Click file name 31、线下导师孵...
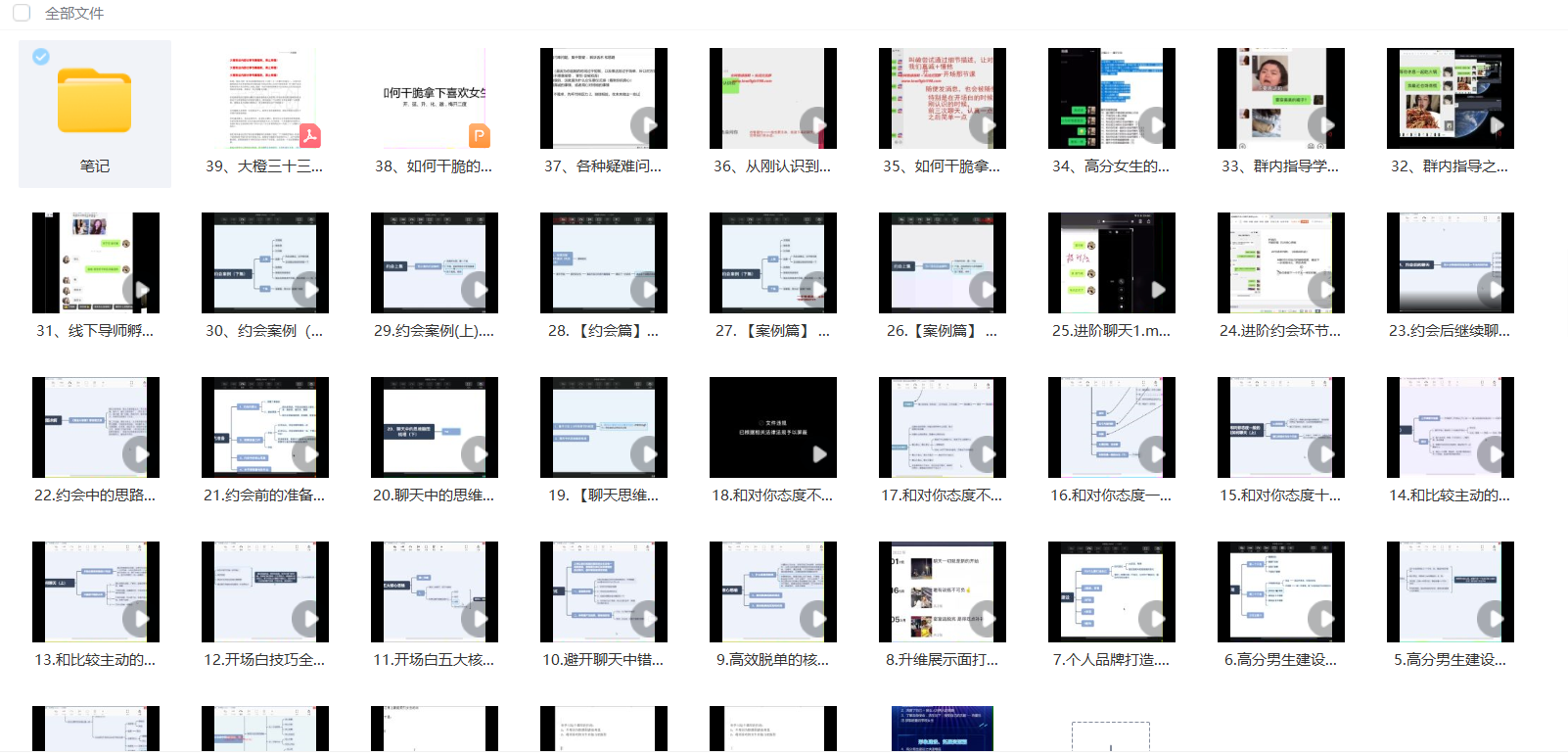 (x=95, y=331)
